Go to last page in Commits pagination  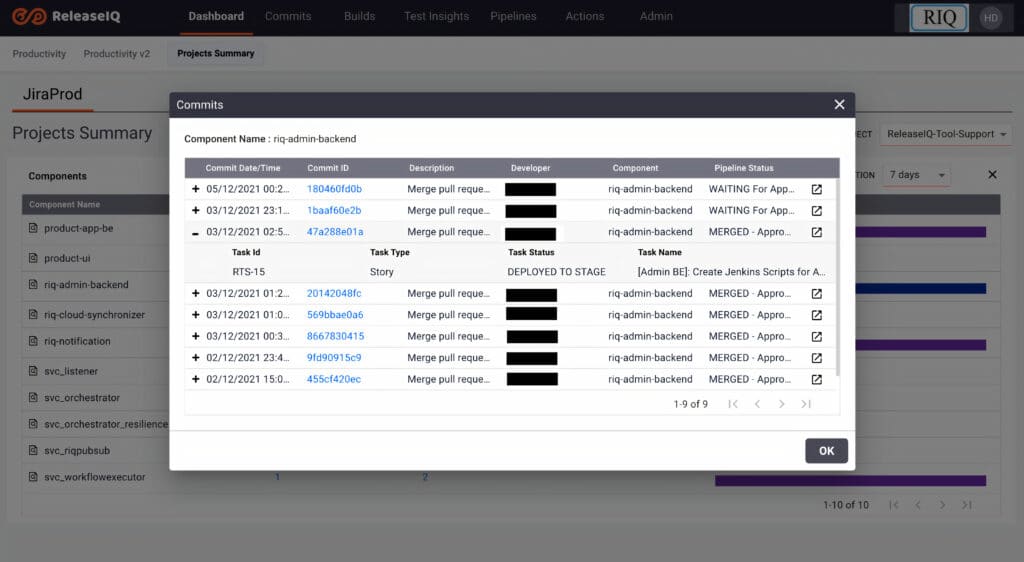coord(806,404)
